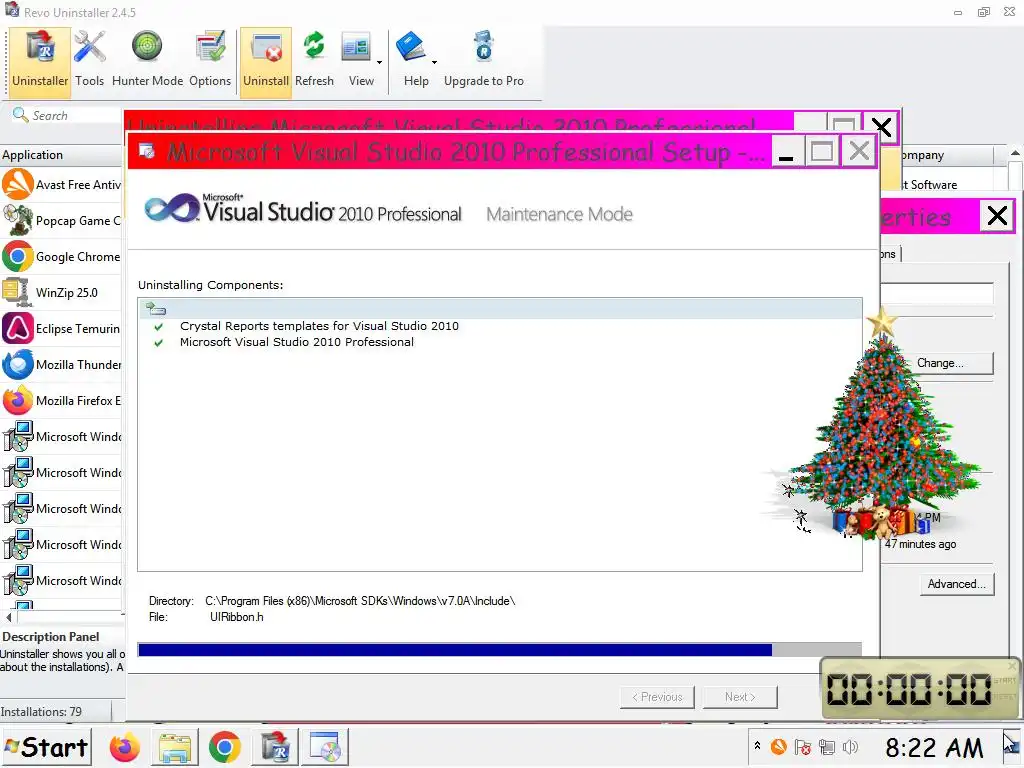
Task: Close the Properties dialog with X
Action: pos(997,216)
